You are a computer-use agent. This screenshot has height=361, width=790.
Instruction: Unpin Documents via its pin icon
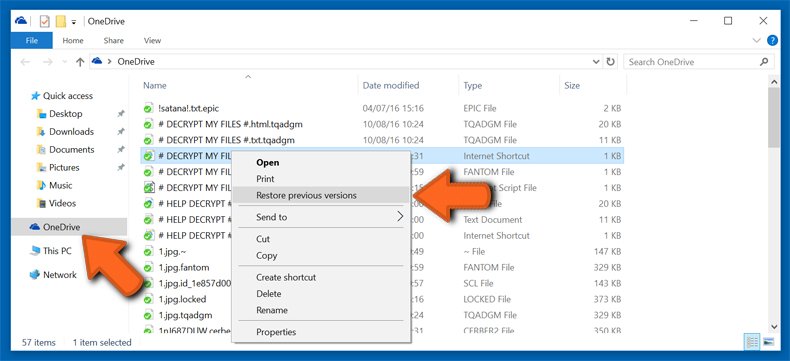[x=121, y=150]
